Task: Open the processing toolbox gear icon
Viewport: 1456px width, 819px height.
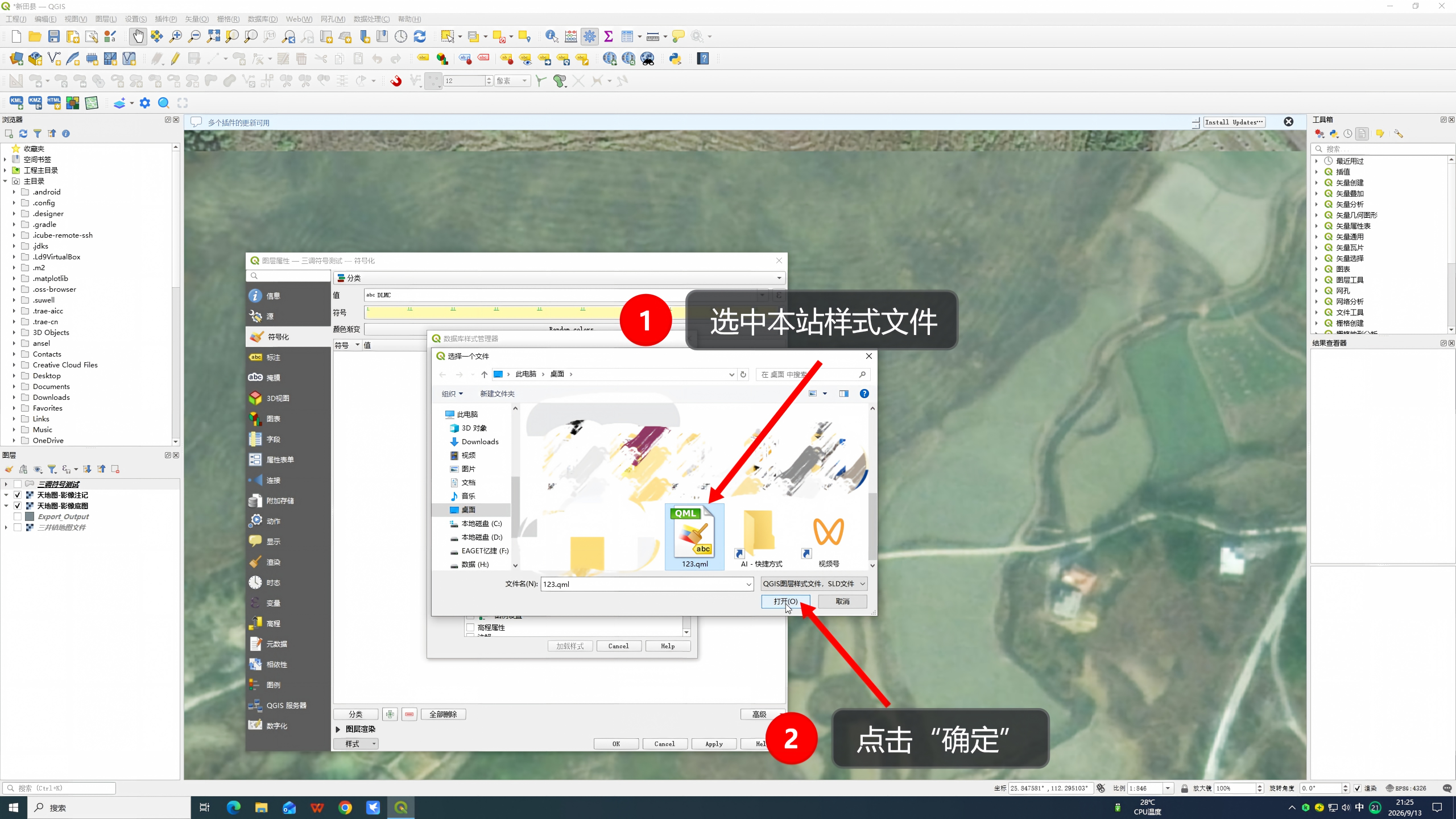Action: tap(590, 36)
